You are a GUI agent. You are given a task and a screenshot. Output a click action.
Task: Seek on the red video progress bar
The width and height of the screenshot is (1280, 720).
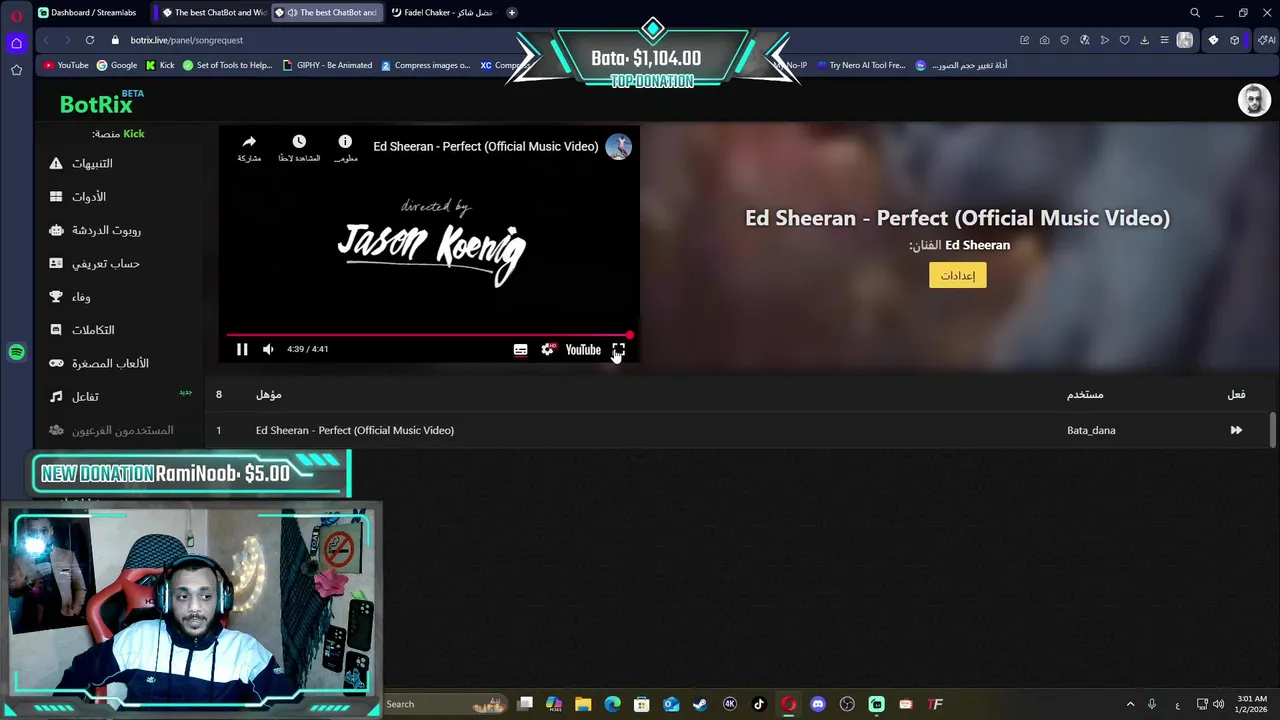(x=429, y=335)
